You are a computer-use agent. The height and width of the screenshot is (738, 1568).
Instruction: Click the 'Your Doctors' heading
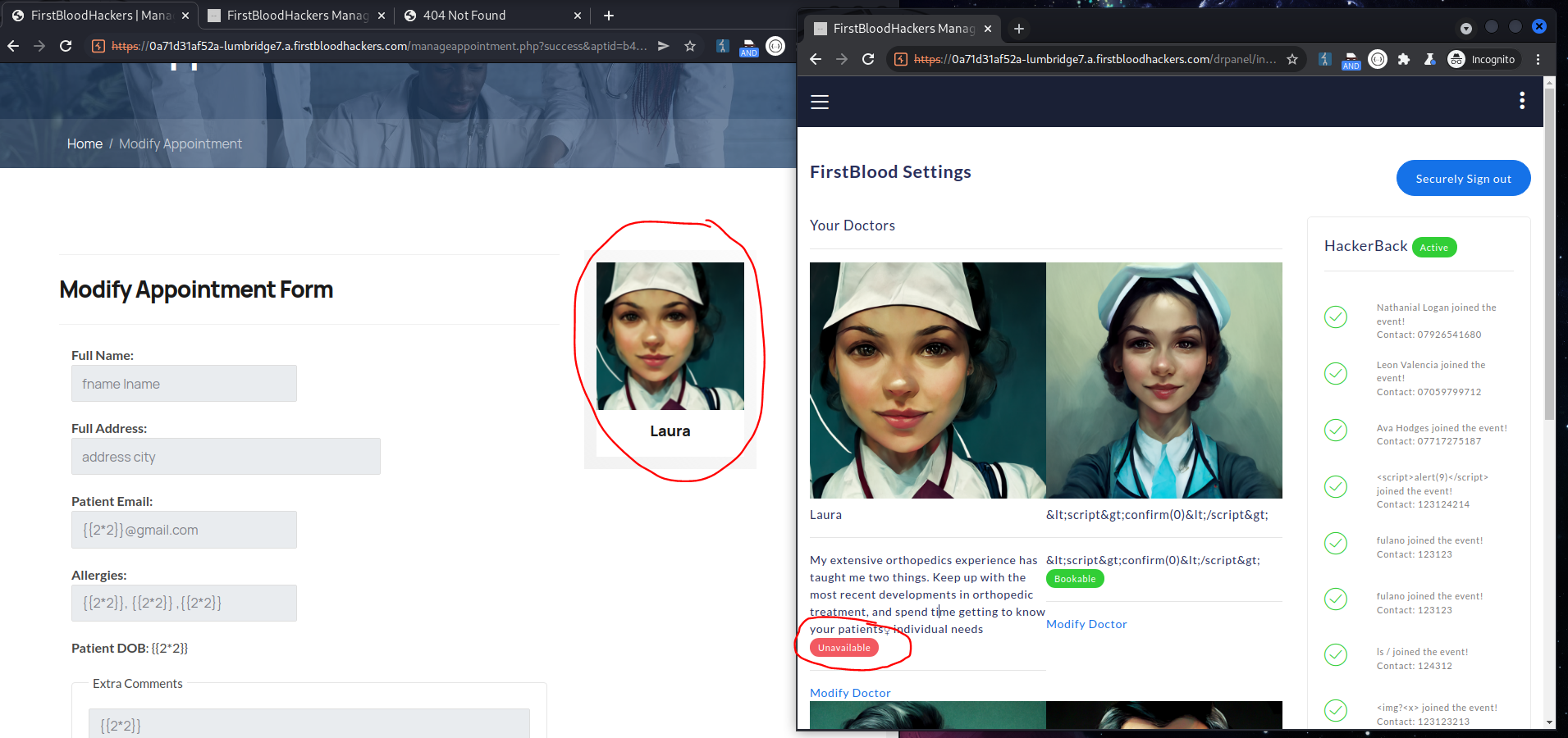click(x=853, y=225)
